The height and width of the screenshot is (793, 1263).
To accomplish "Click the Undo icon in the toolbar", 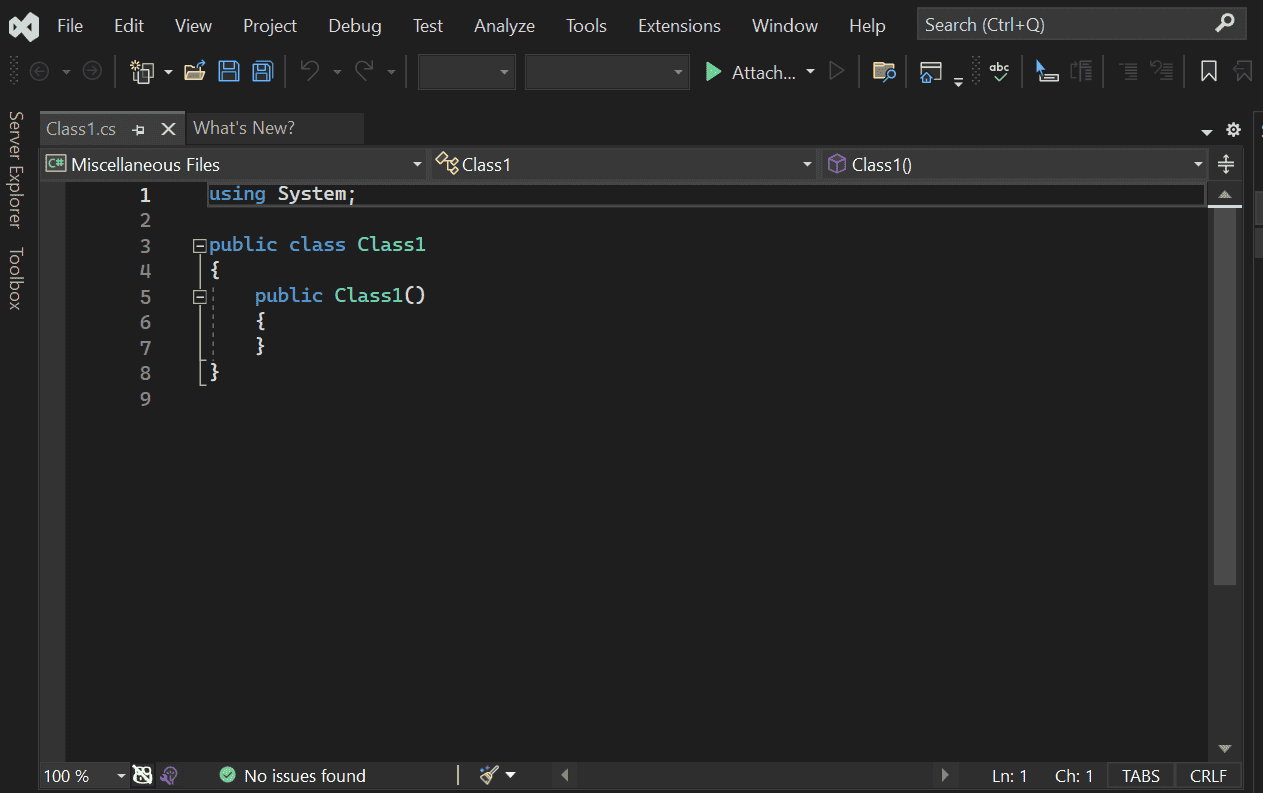I will 310,71.
